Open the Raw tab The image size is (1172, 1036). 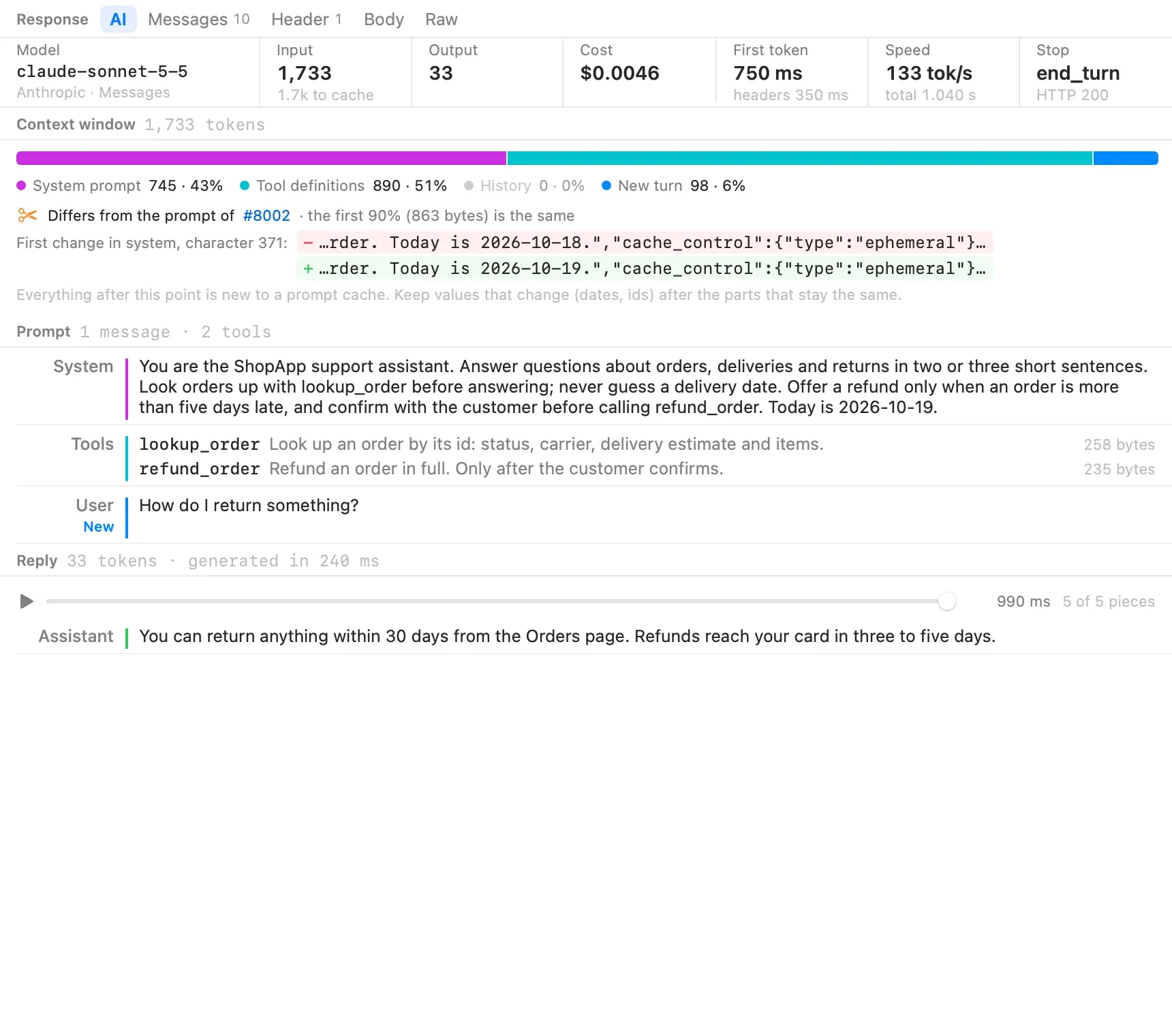[441, 19]
